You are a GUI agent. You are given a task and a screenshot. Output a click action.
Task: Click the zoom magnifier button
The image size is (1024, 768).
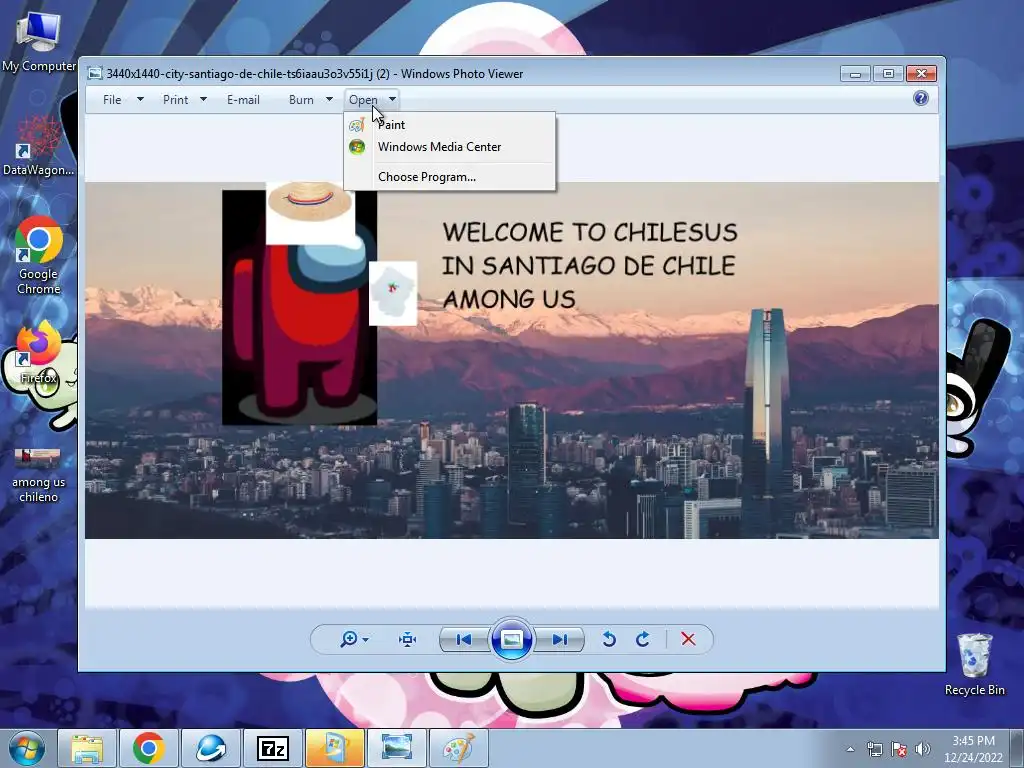click(353, 639)
